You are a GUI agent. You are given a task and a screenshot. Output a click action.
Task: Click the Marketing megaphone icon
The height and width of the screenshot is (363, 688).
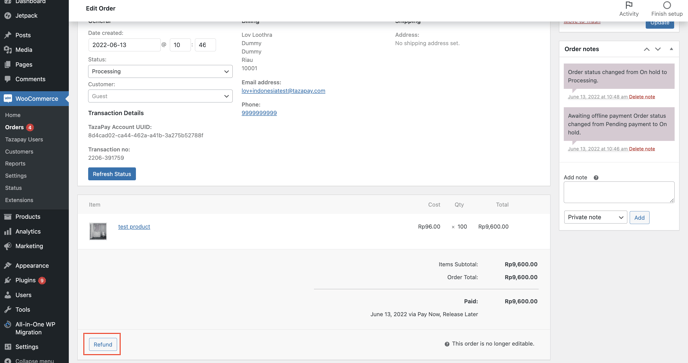7,246
